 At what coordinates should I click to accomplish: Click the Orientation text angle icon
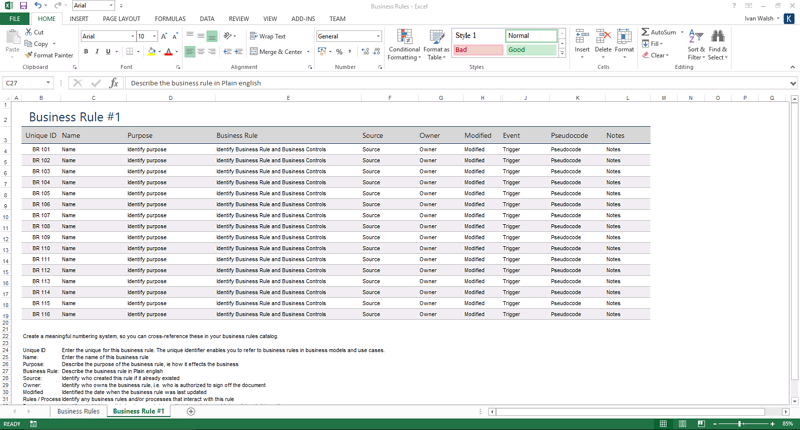tap(228, 36)
